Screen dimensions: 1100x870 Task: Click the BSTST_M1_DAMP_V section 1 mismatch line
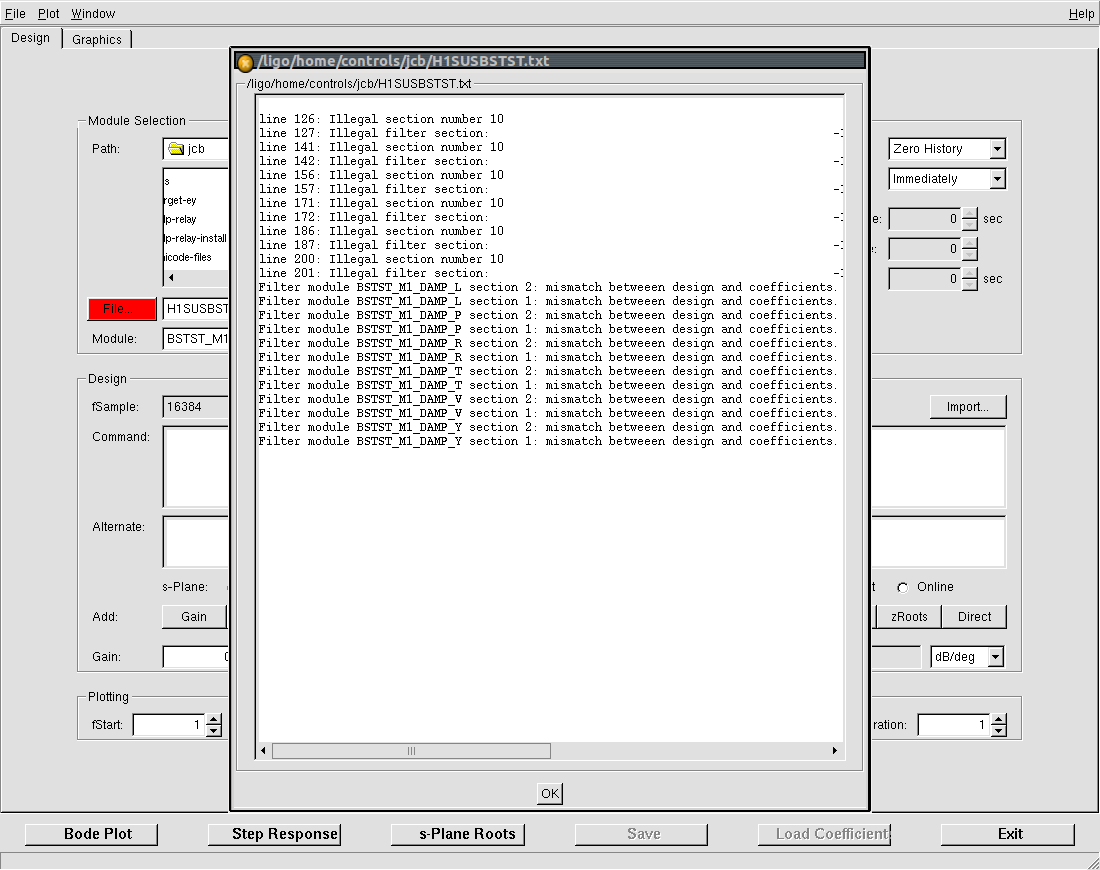547,414
